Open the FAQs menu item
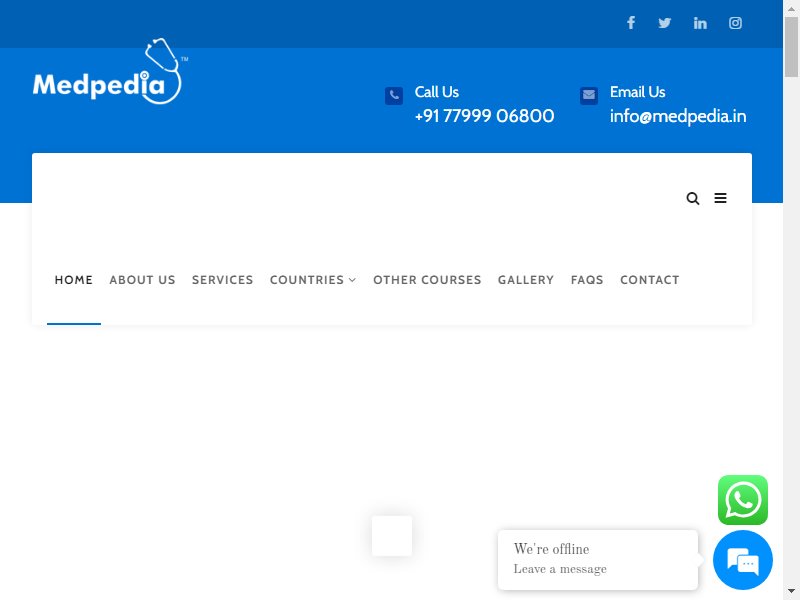The image size is (800, 600). click(587, 280)
